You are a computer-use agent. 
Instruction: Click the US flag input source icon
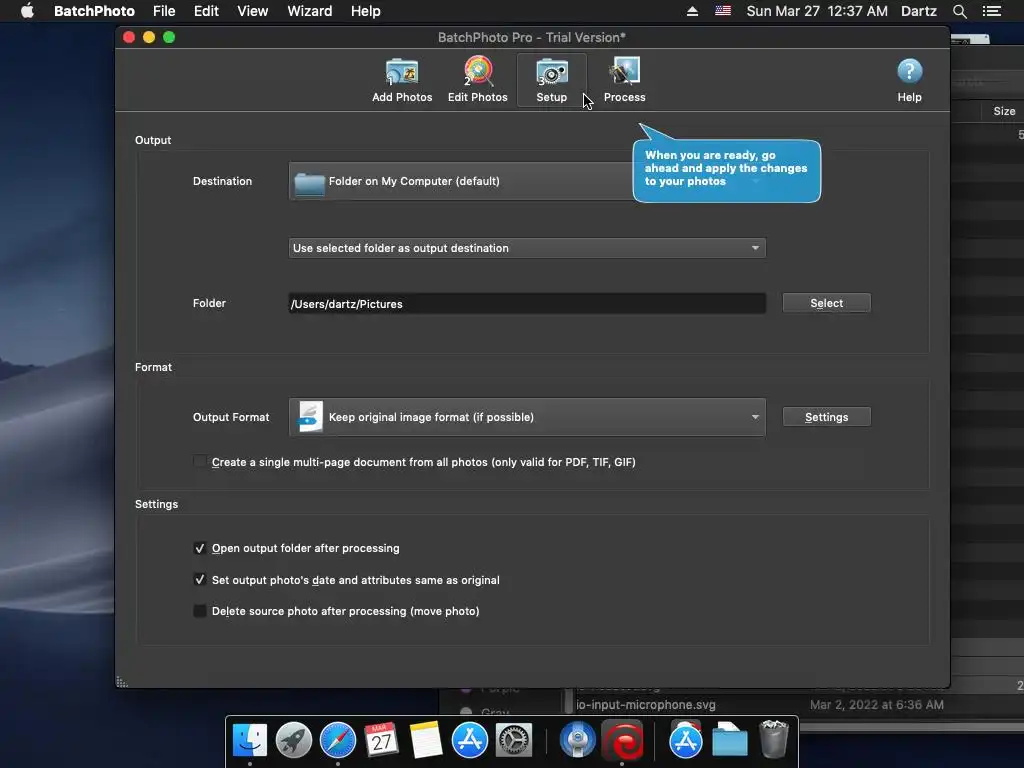pos(723,11)
